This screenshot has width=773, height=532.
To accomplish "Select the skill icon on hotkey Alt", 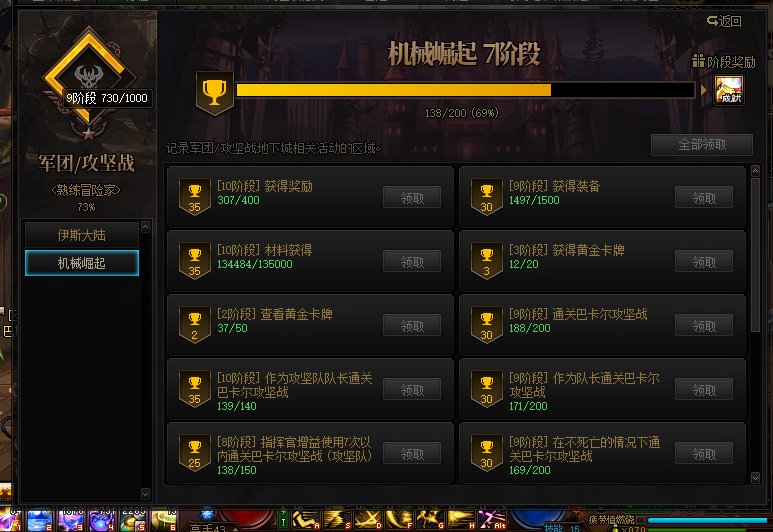I will pos(492,520).
